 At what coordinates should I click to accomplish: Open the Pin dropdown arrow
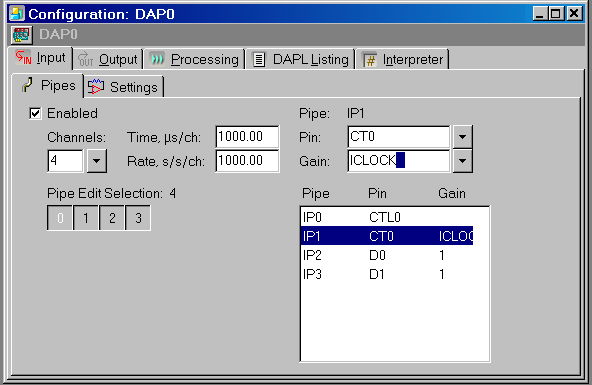coord(462,137)
